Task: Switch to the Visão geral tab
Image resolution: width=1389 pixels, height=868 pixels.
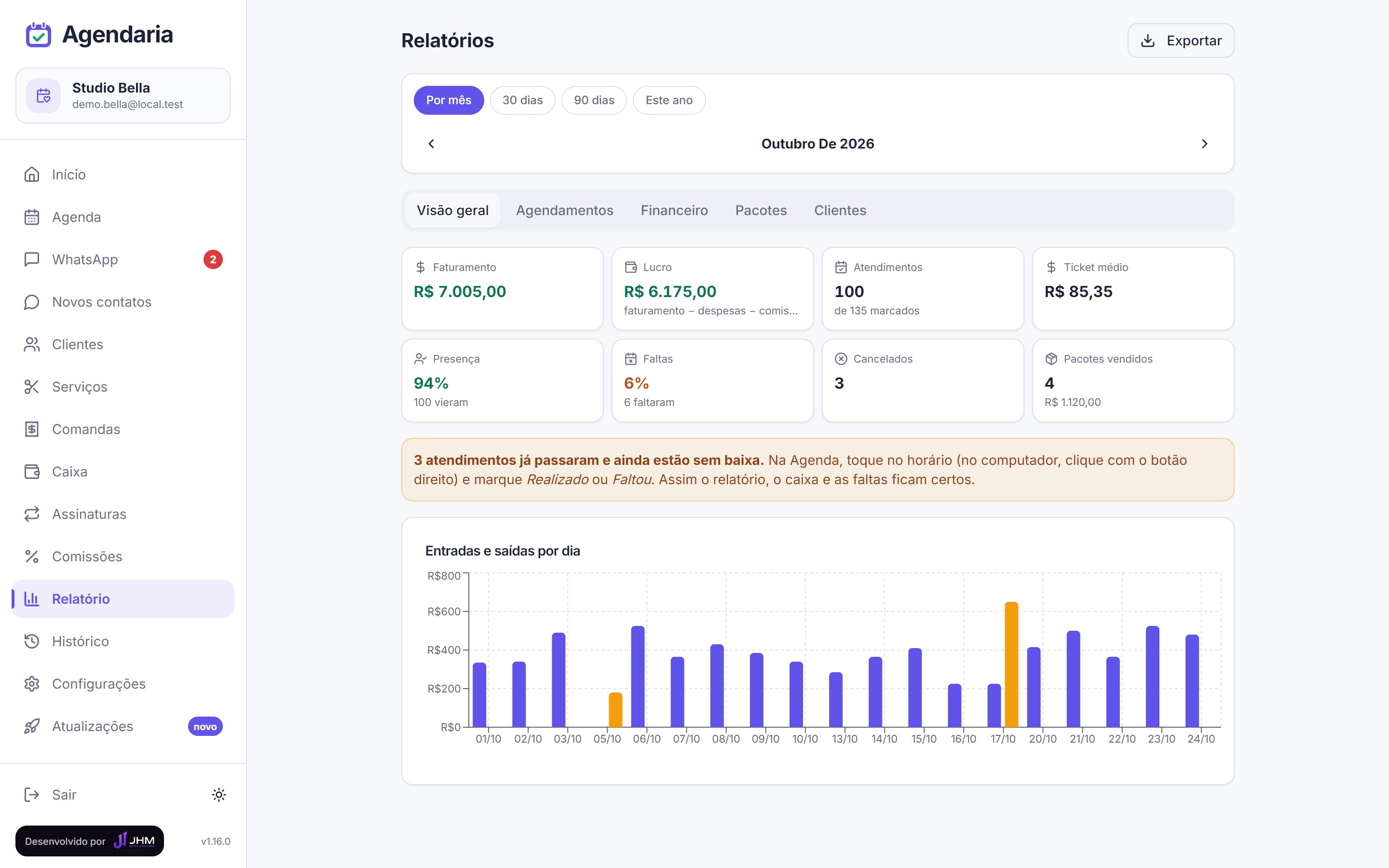Action: click(x=452, y=211)
